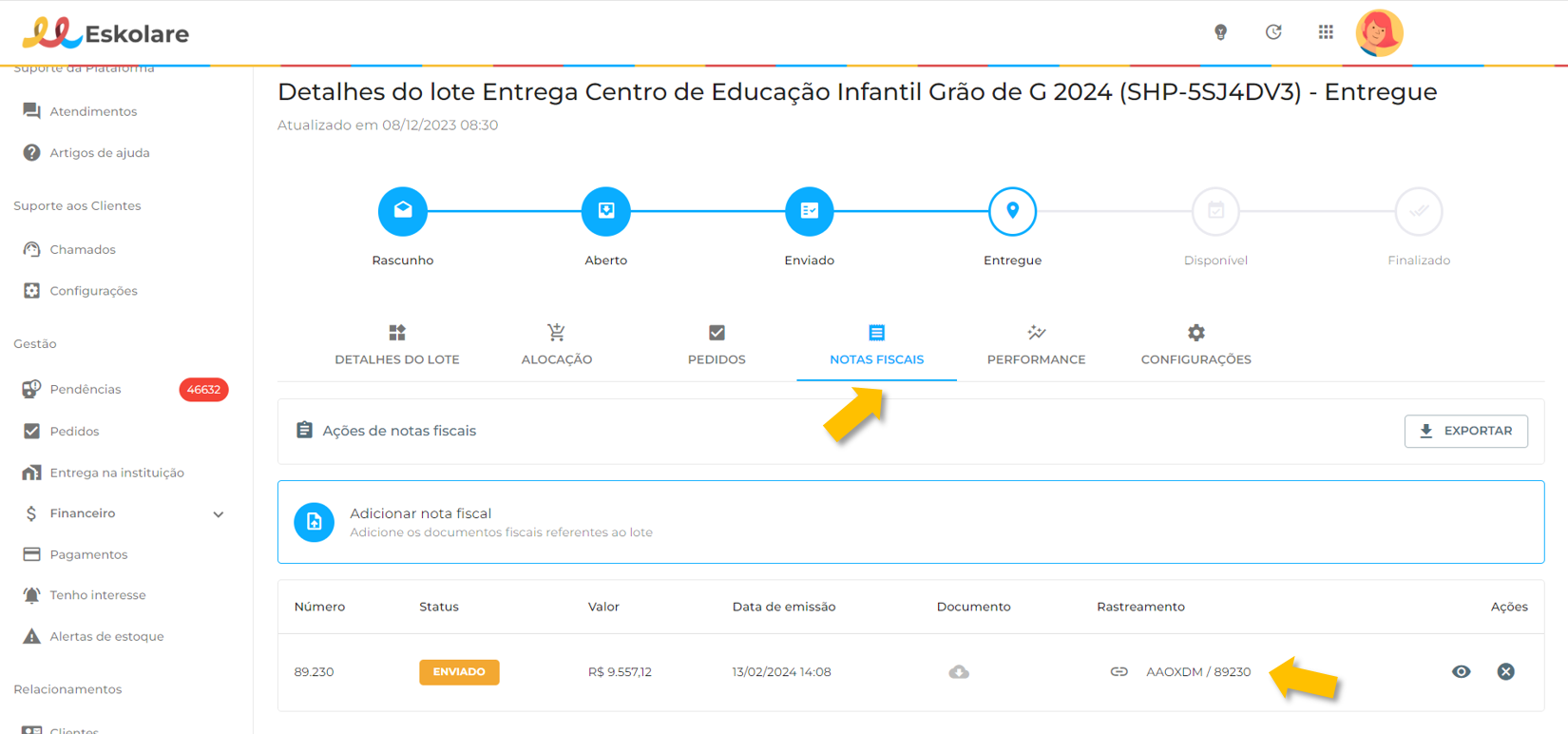Click the Finalizado step circle
1568x734 pixels.
click(x=1419, y=211)
